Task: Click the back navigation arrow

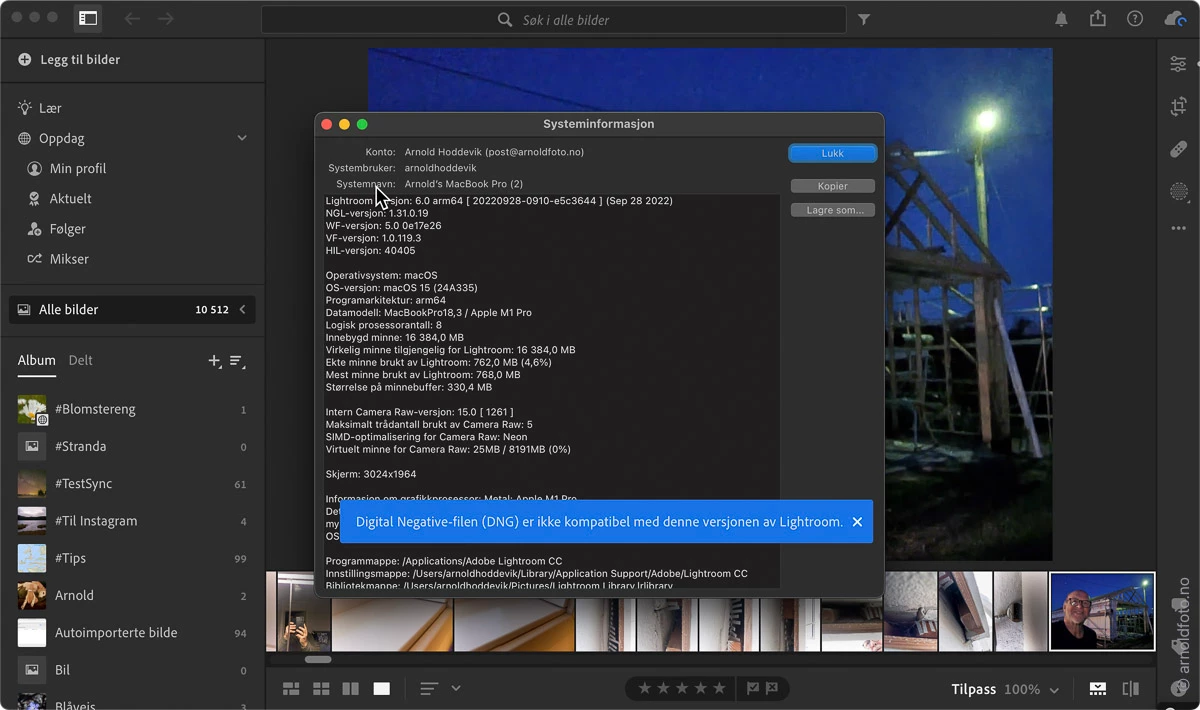Action: [132, 19]
